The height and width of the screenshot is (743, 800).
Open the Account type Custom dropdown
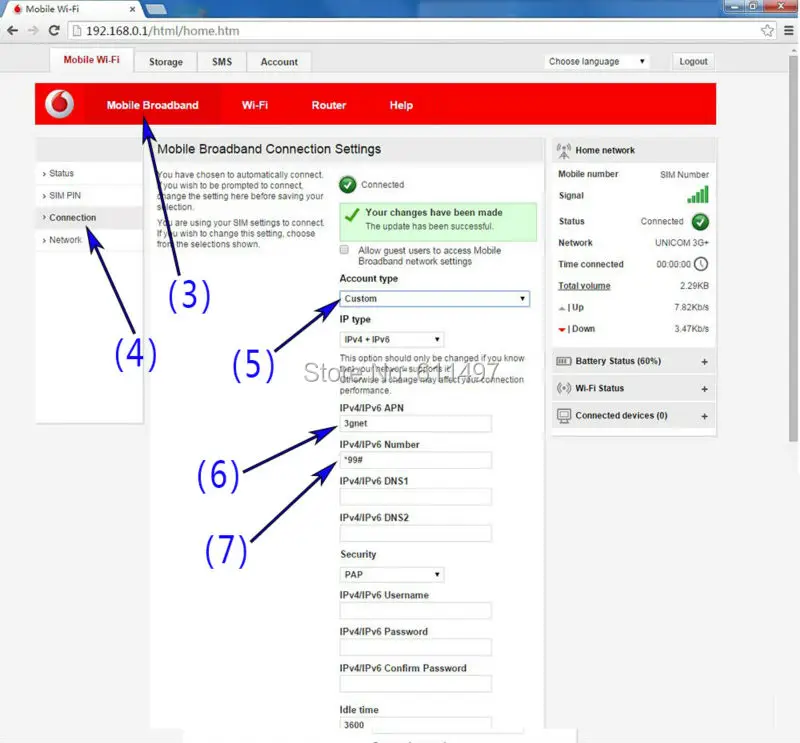434,299
